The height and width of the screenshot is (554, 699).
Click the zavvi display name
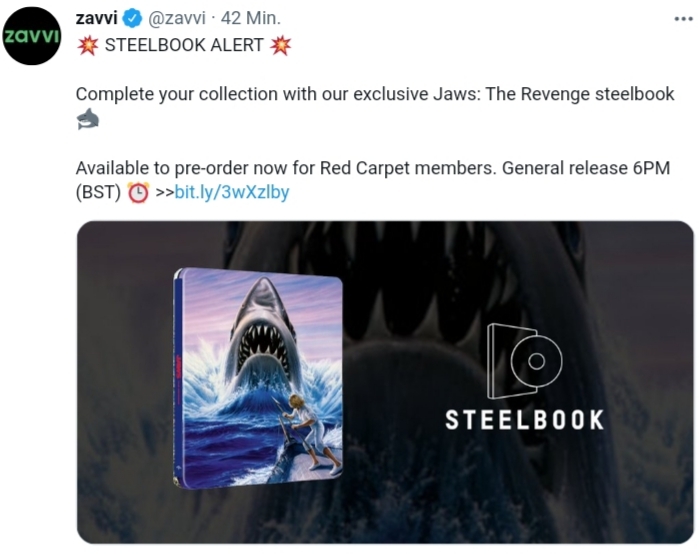(97, 18)
